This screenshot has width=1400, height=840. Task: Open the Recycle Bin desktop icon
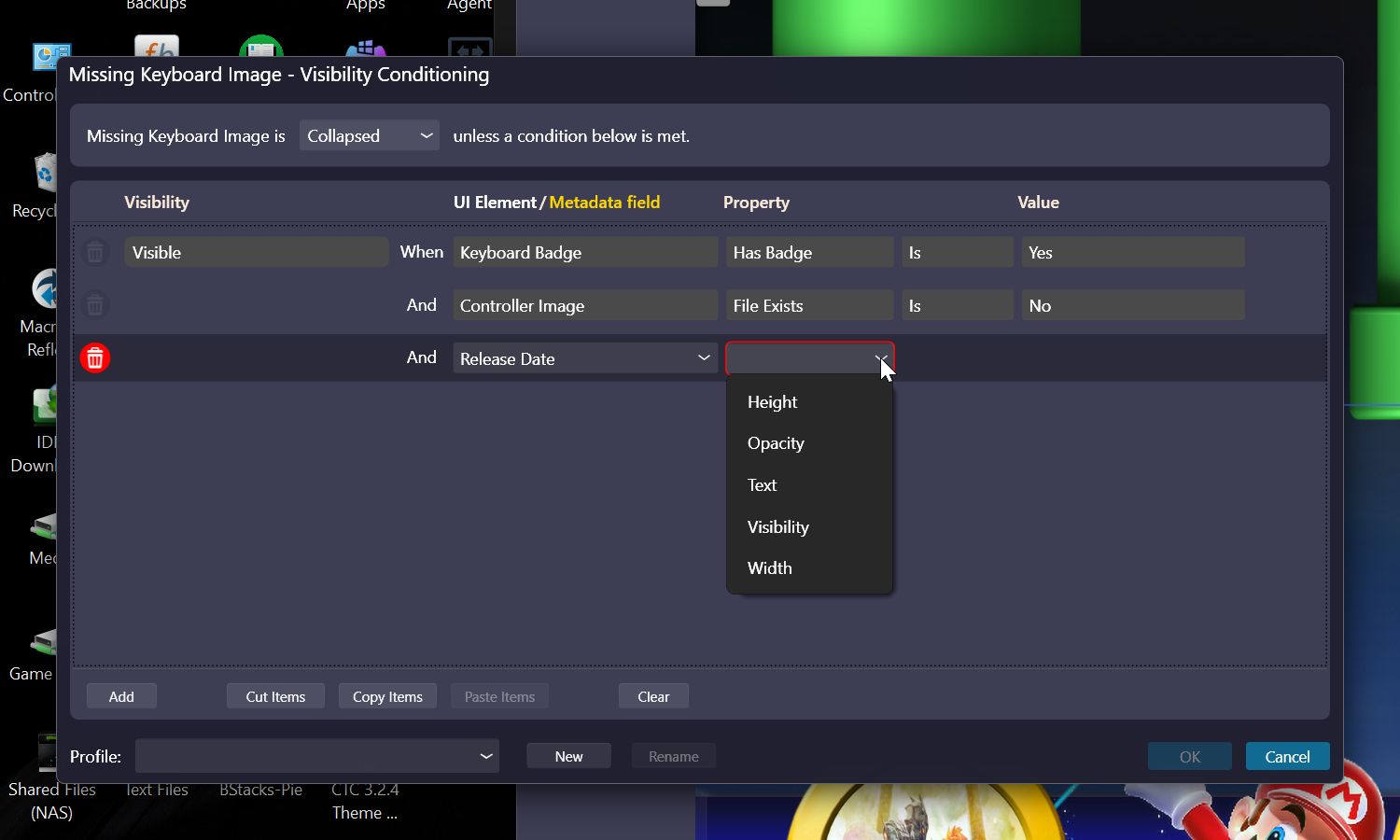pyautogui.click(x=44, y=175)
